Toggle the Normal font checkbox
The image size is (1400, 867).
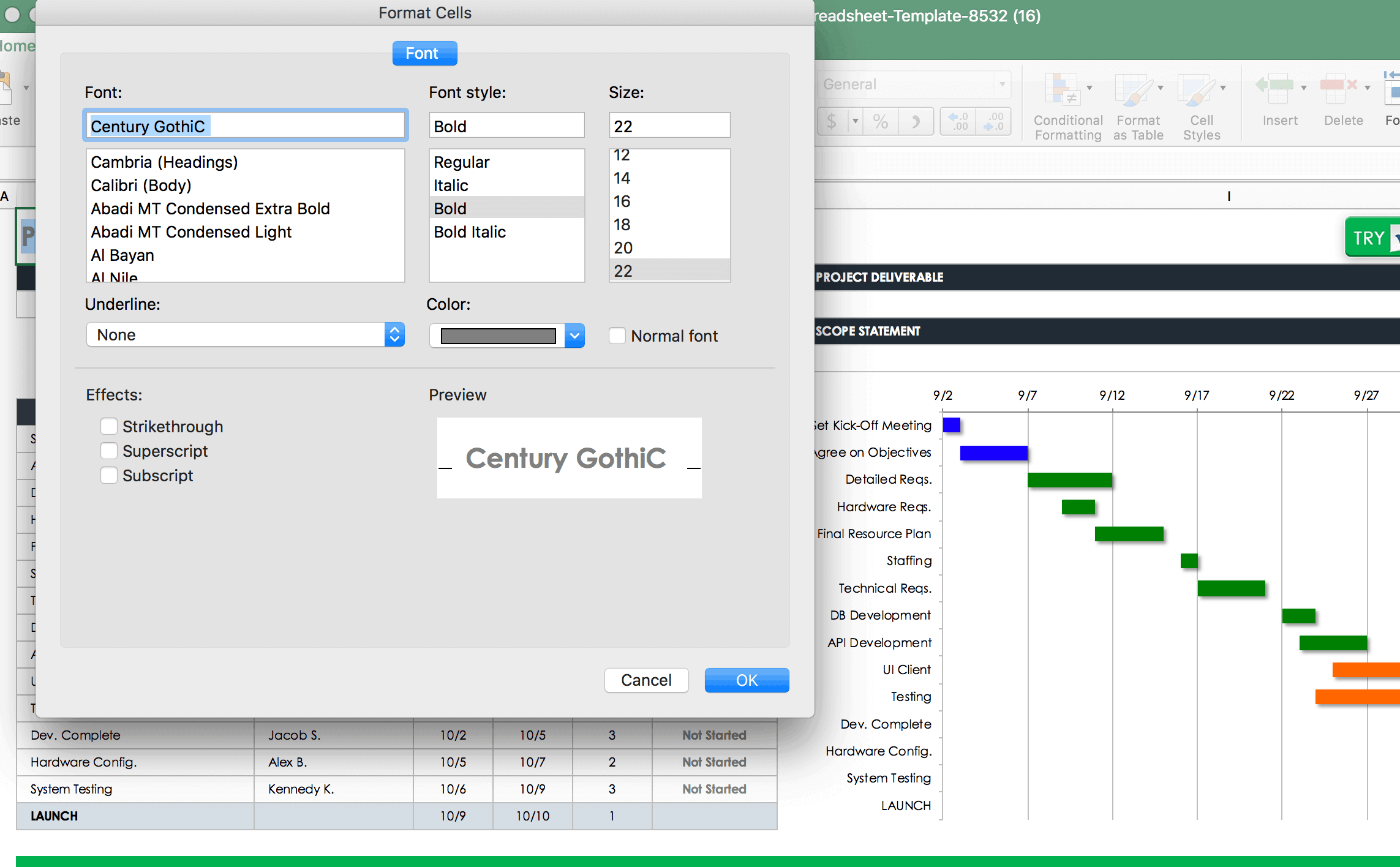pos(617,335)
